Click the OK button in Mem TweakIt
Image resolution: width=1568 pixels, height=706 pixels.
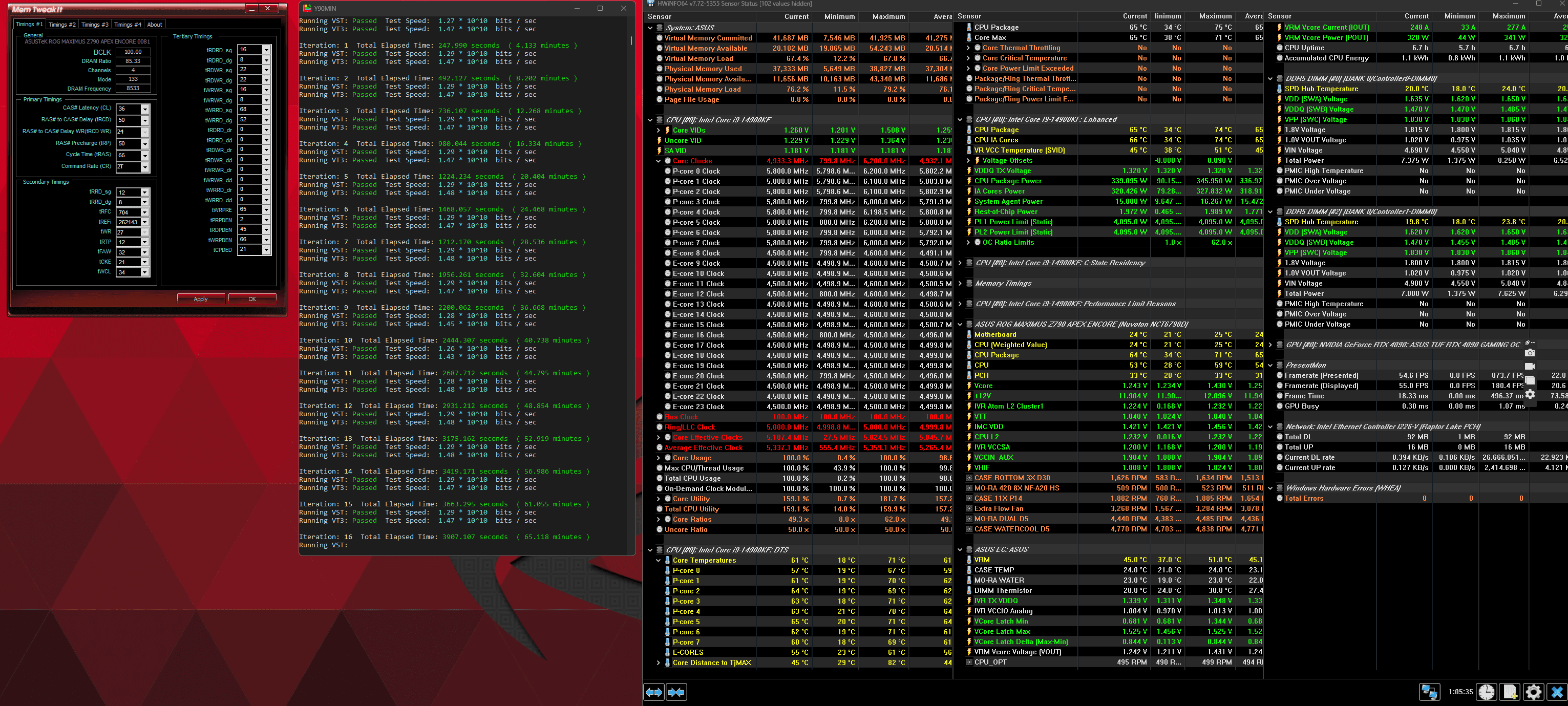(x=252, y=299)
